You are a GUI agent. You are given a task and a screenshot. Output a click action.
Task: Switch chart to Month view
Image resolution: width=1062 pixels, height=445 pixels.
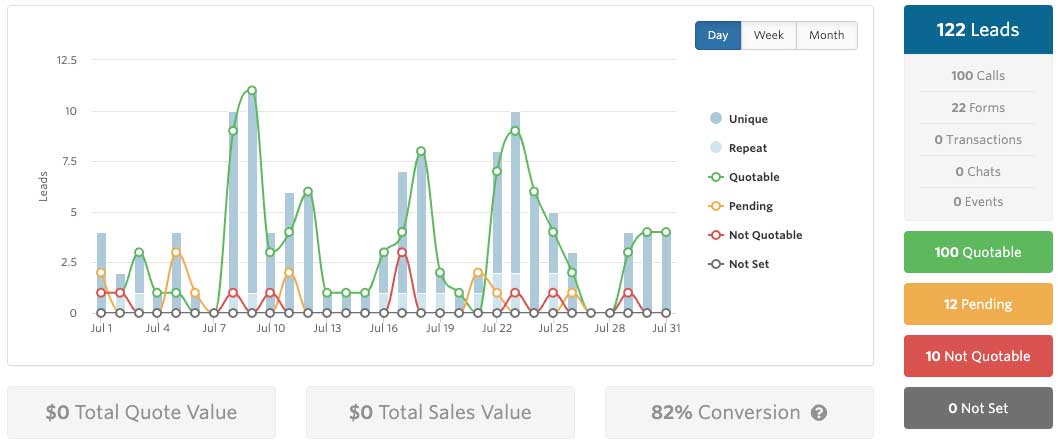click(827, 35)
